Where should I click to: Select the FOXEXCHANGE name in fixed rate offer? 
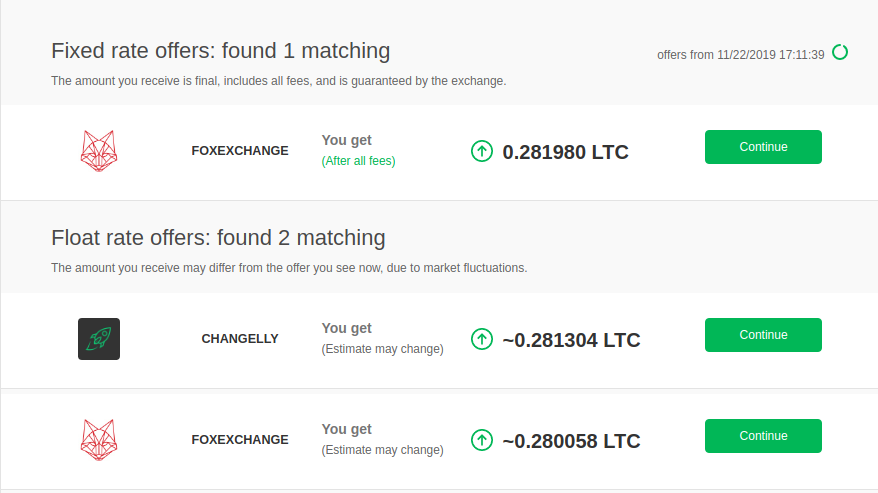click(x=240, y=151)
